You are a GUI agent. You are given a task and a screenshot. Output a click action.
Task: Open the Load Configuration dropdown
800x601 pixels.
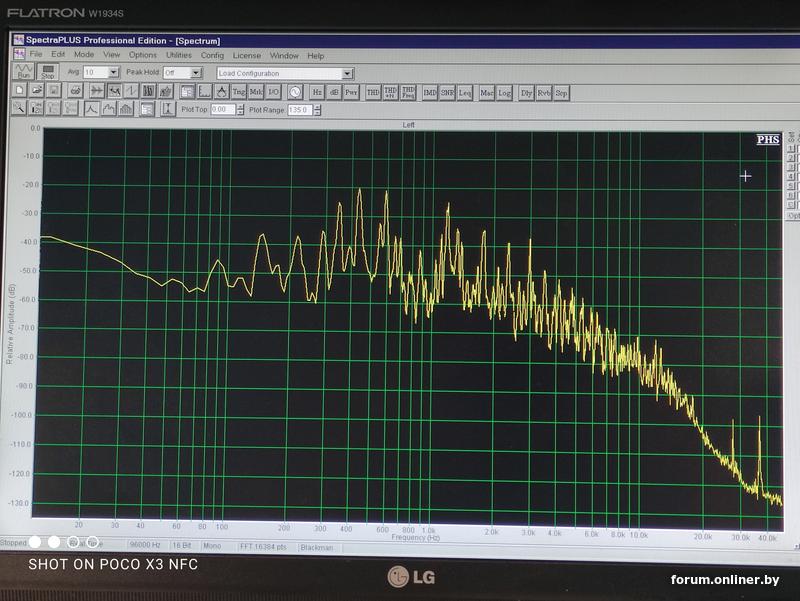click(347, 73)
